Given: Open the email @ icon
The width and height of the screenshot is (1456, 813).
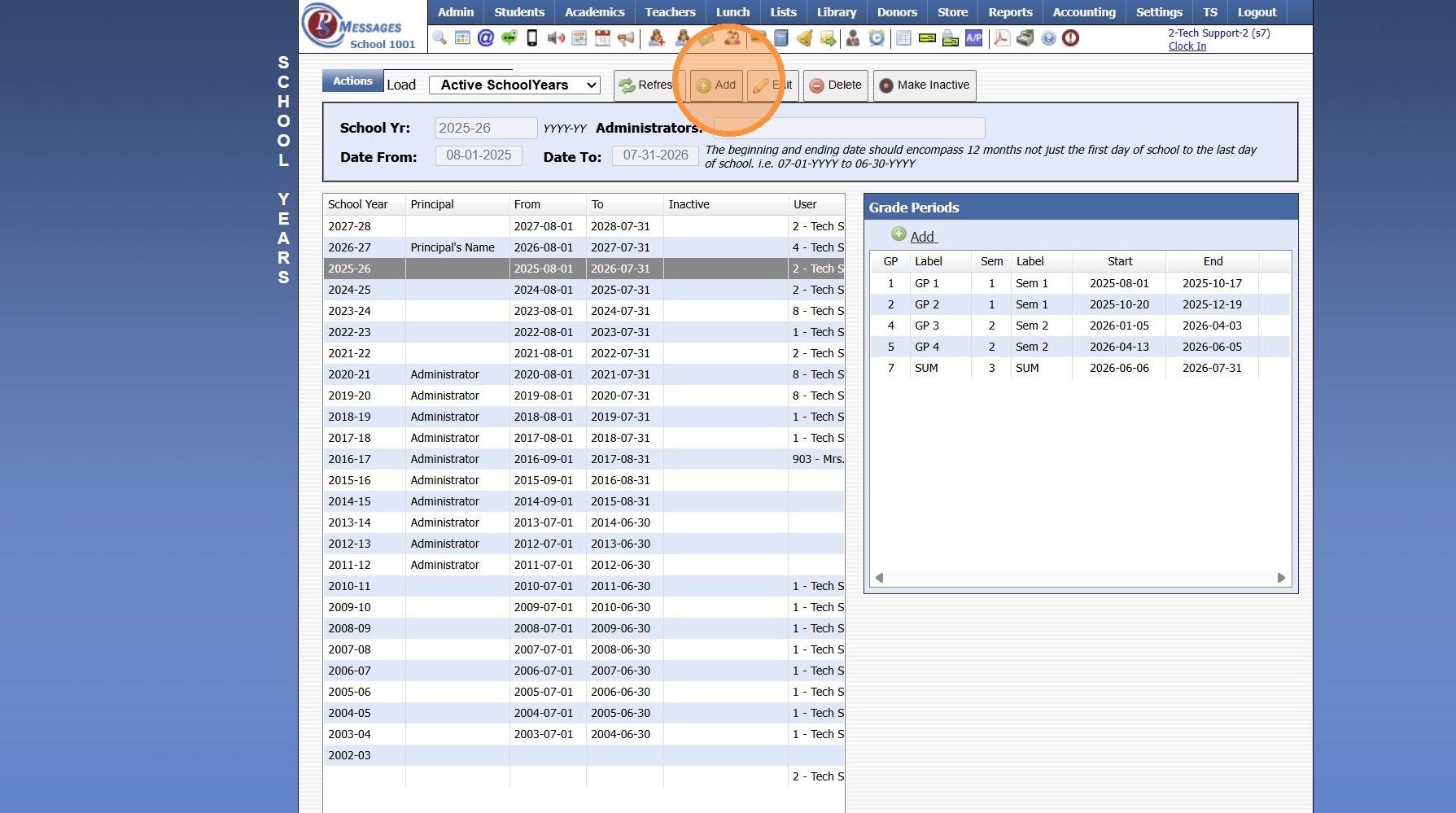Looking at the screenshot, I should point(486,38).
